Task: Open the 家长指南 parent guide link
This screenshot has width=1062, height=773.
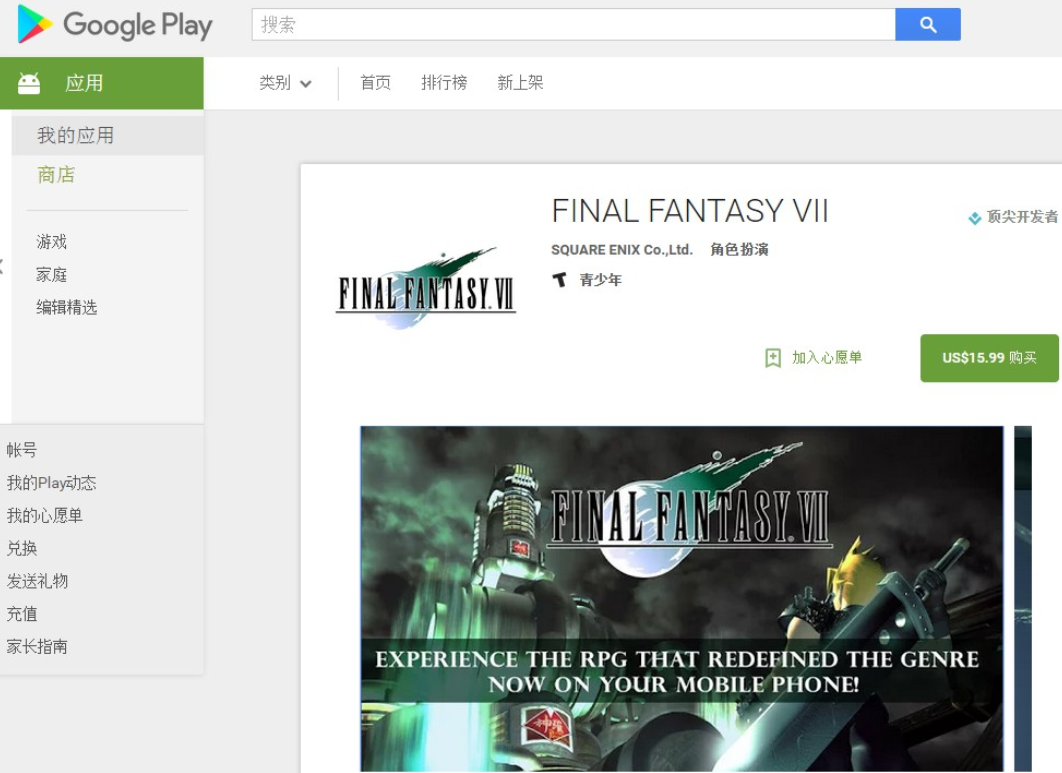Action: (37, 646)
